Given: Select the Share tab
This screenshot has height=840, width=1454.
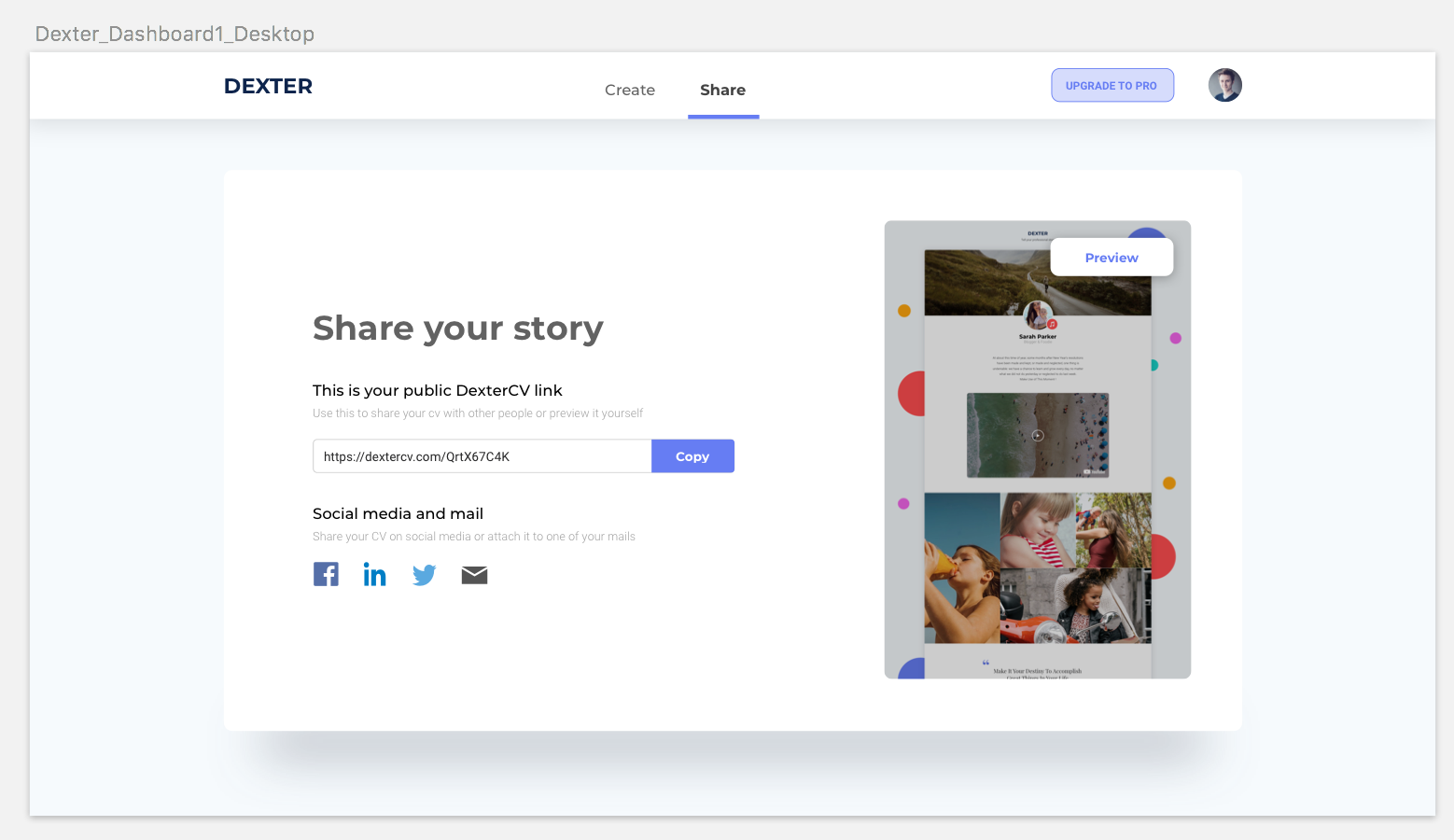Looking at the screenshot, I should pos(722,90).
